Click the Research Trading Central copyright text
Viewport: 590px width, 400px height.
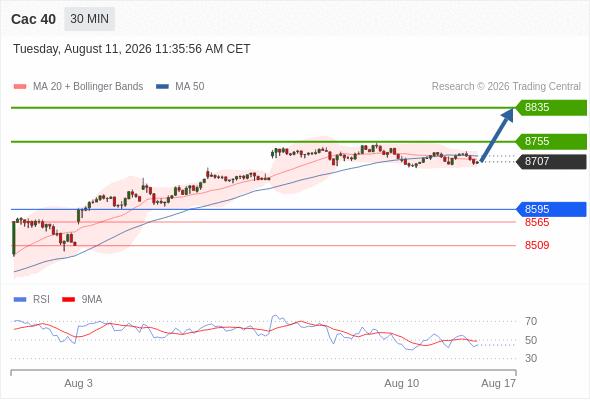[506, 87]
